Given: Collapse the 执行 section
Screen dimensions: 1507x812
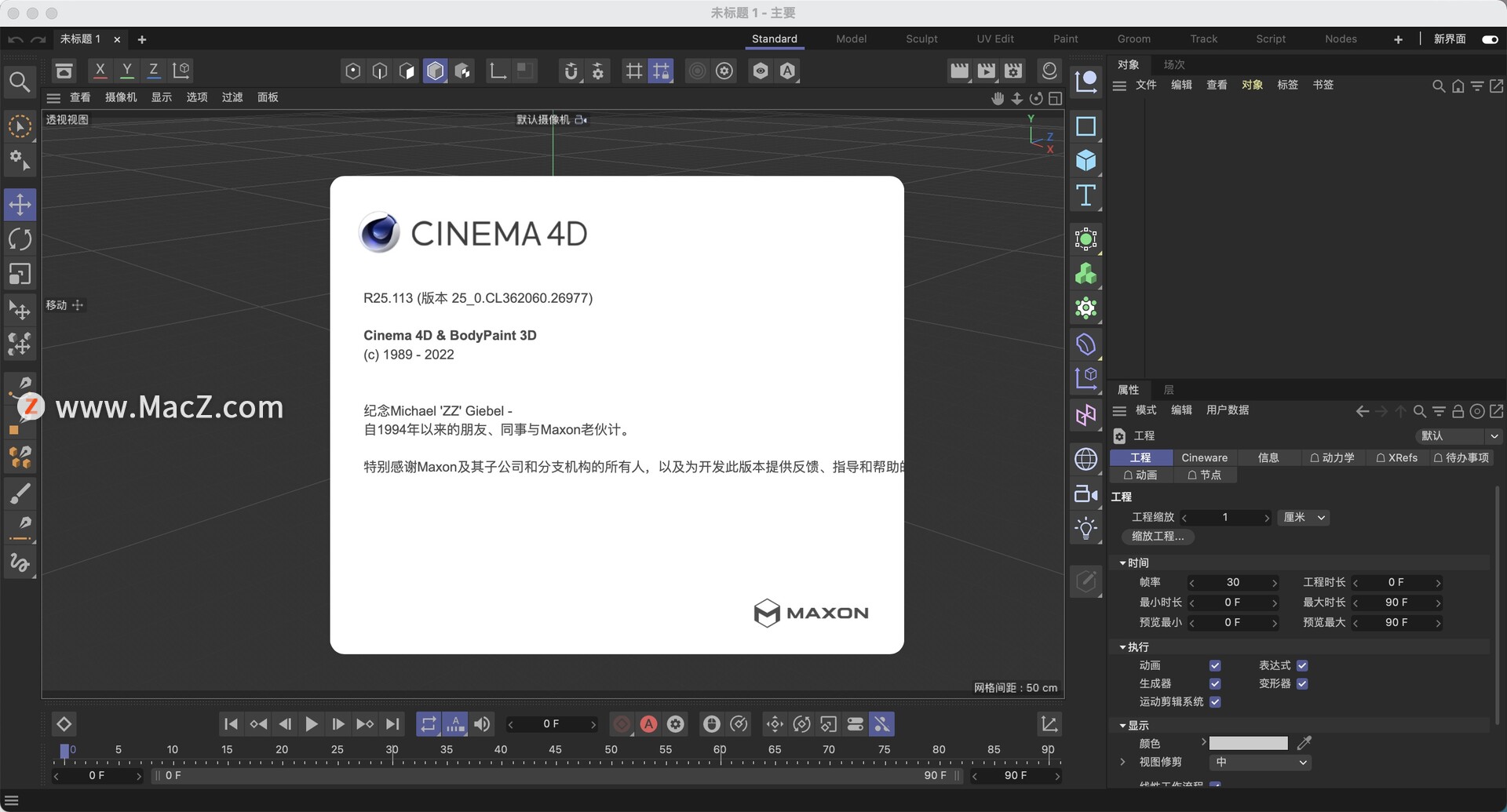Looking at the screenshot, I should pos(1122,647).
